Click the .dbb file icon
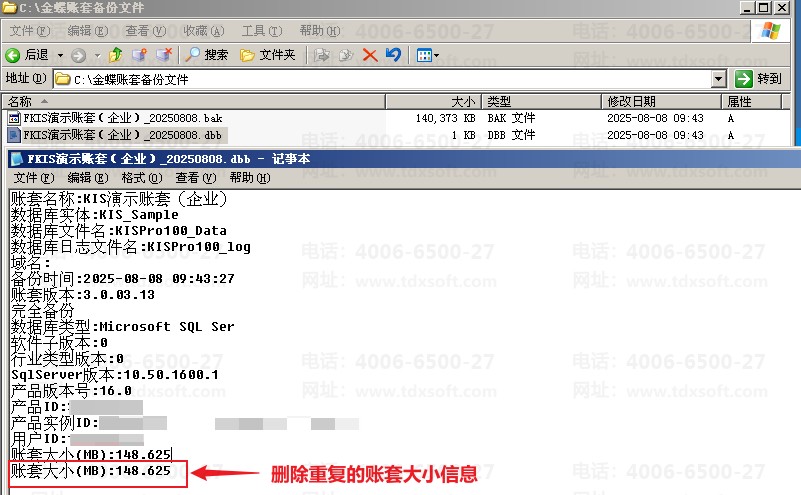Image resolution: width=801 pixels, height=495 pixels. coord(14,135)
